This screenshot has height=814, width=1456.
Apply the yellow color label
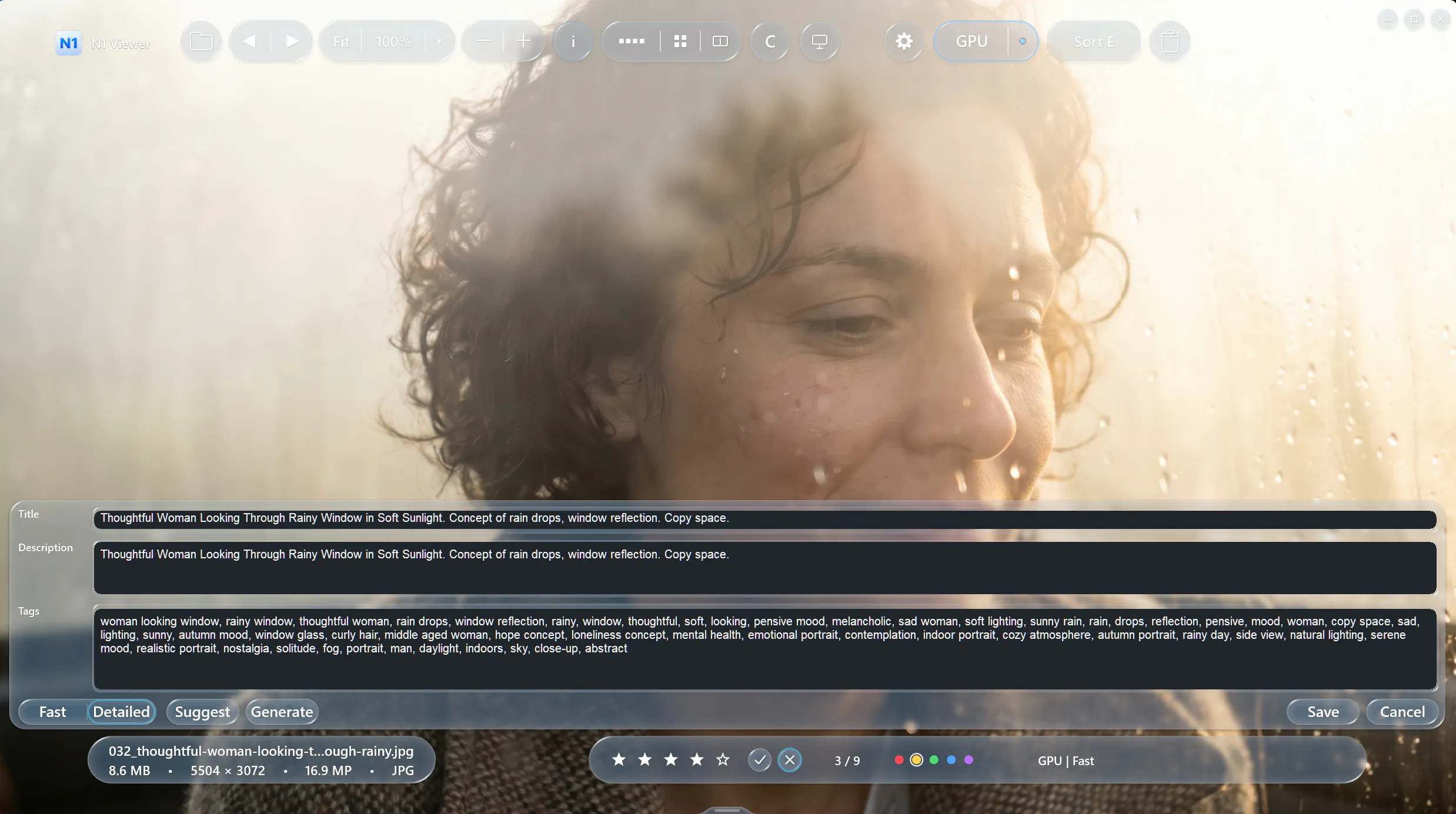tap(916, 760)
